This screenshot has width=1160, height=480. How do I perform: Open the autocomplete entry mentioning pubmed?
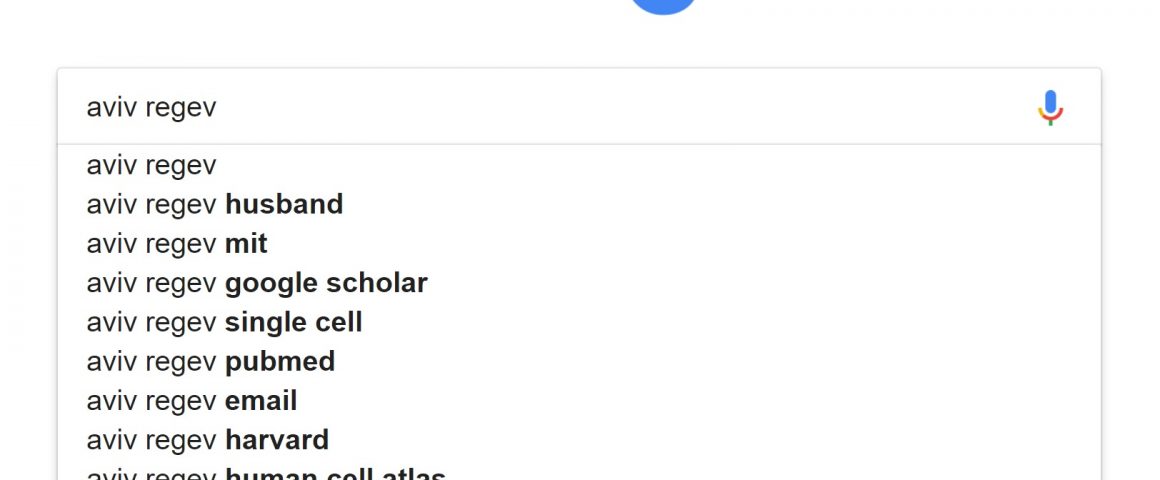click(x=579, y=361)
